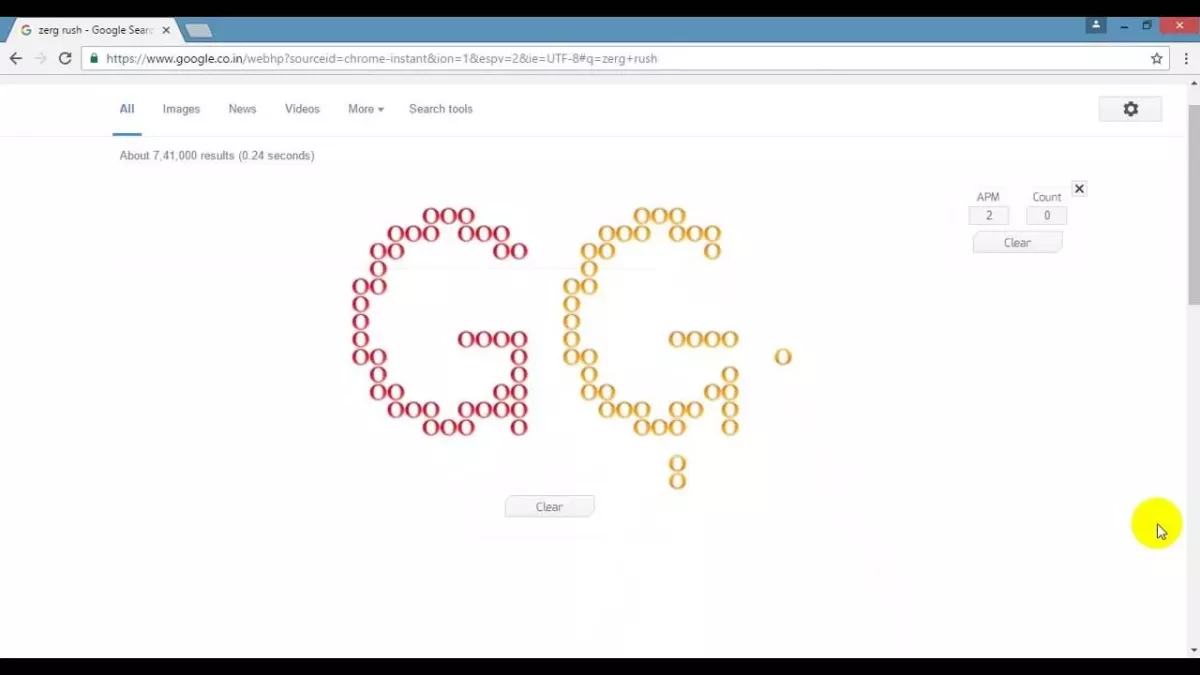Viewport: 1200px width, 675px height.
Task: Close the APM score panel with X
Action: [1079, 189]
